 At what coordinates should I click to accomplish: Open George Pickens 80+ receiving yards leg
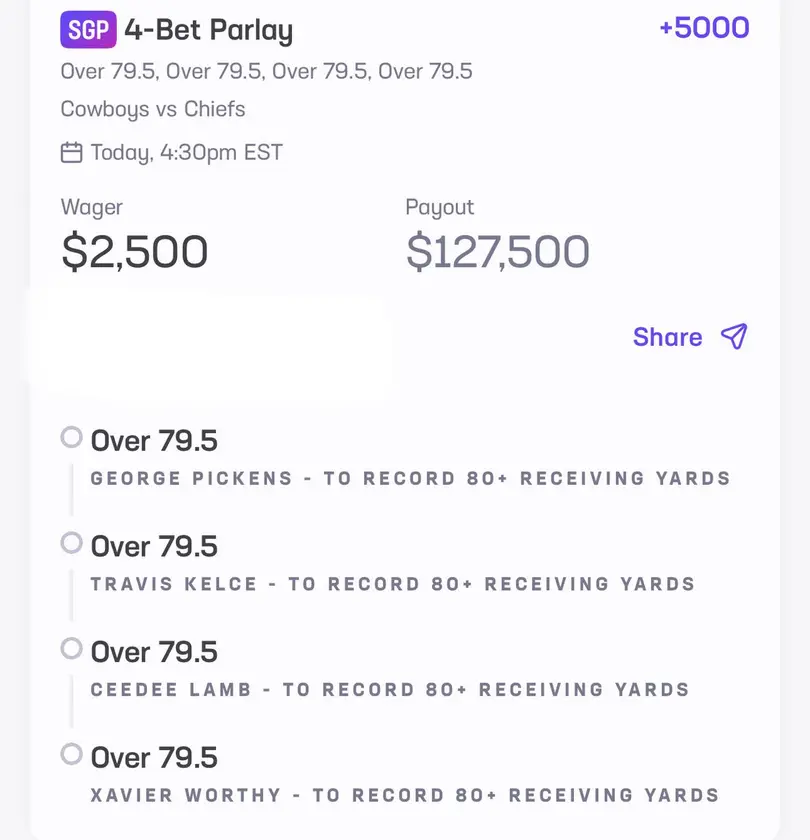tap(410, 478)
